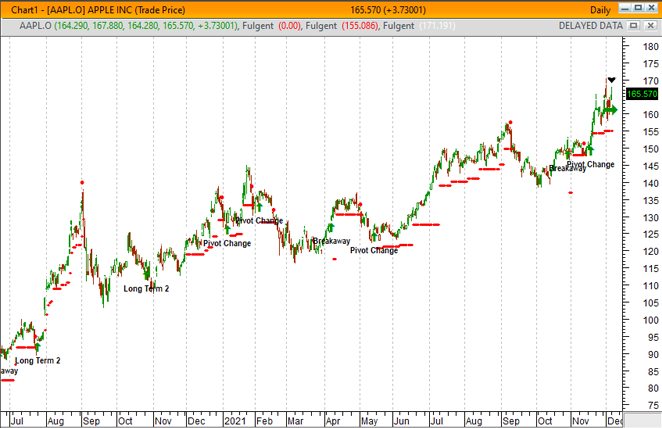
Task: Select the Fulgent (0.00) indicator legend
Action: [271, 26]
